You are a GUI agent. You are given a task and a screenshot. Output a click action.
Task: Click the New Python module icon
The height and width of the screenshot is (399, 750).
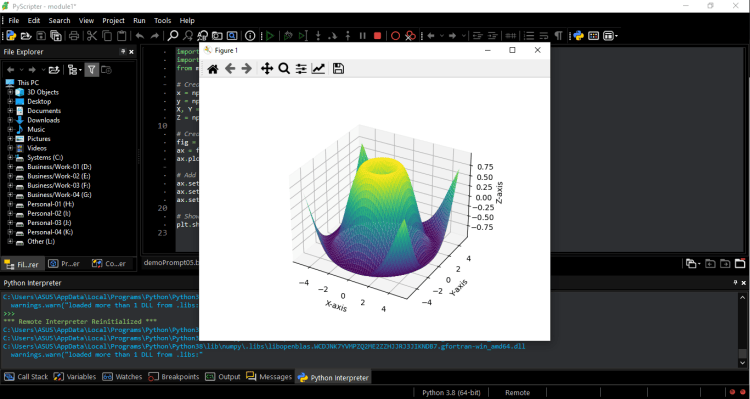(x=11, y=35)
